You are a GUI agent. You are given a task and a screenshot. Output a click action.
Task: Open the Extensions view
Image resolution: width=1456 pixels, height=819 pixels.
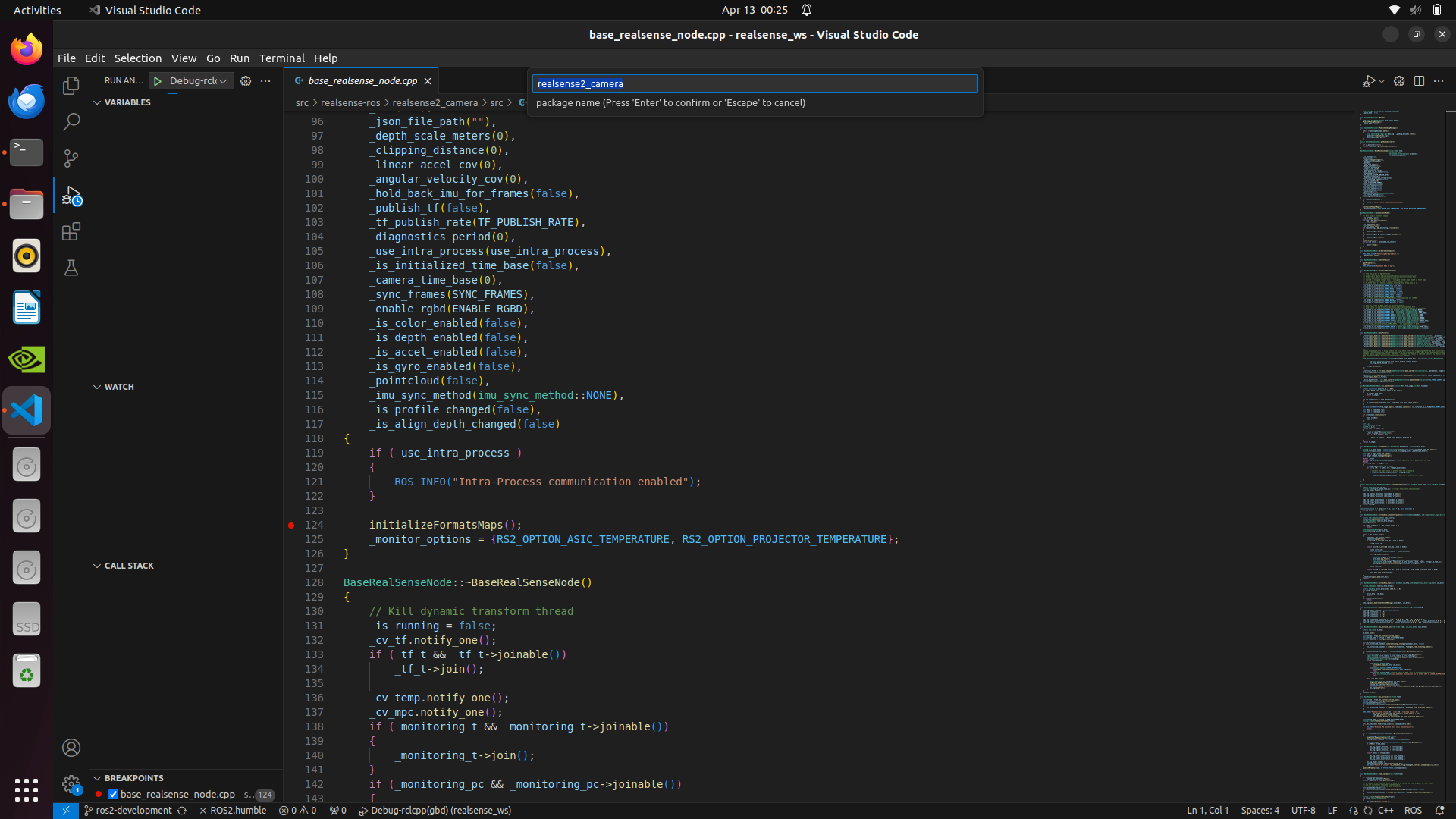(71, 231)
